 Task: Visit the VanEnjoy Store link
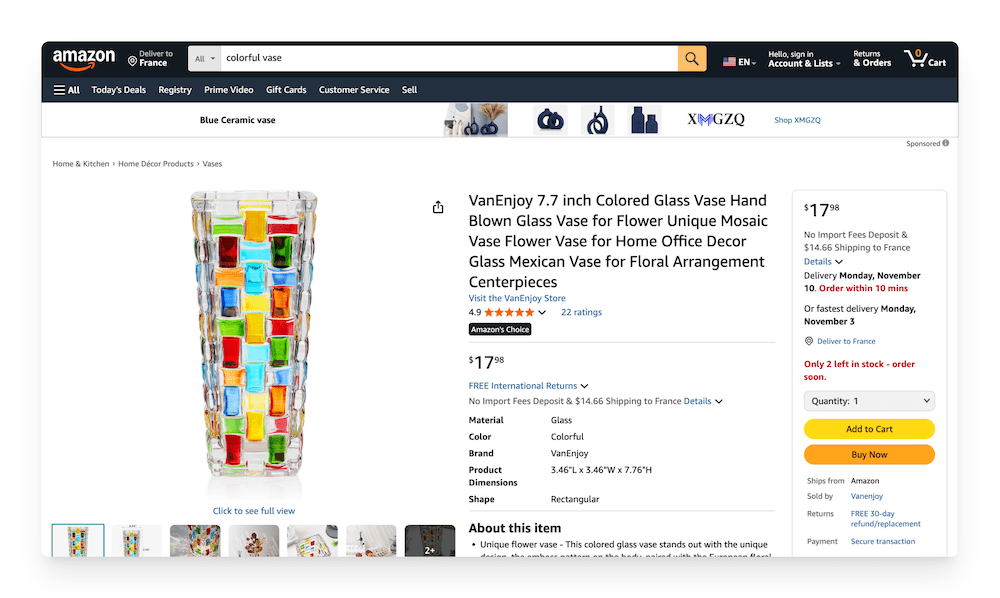[x=517, y=298]
